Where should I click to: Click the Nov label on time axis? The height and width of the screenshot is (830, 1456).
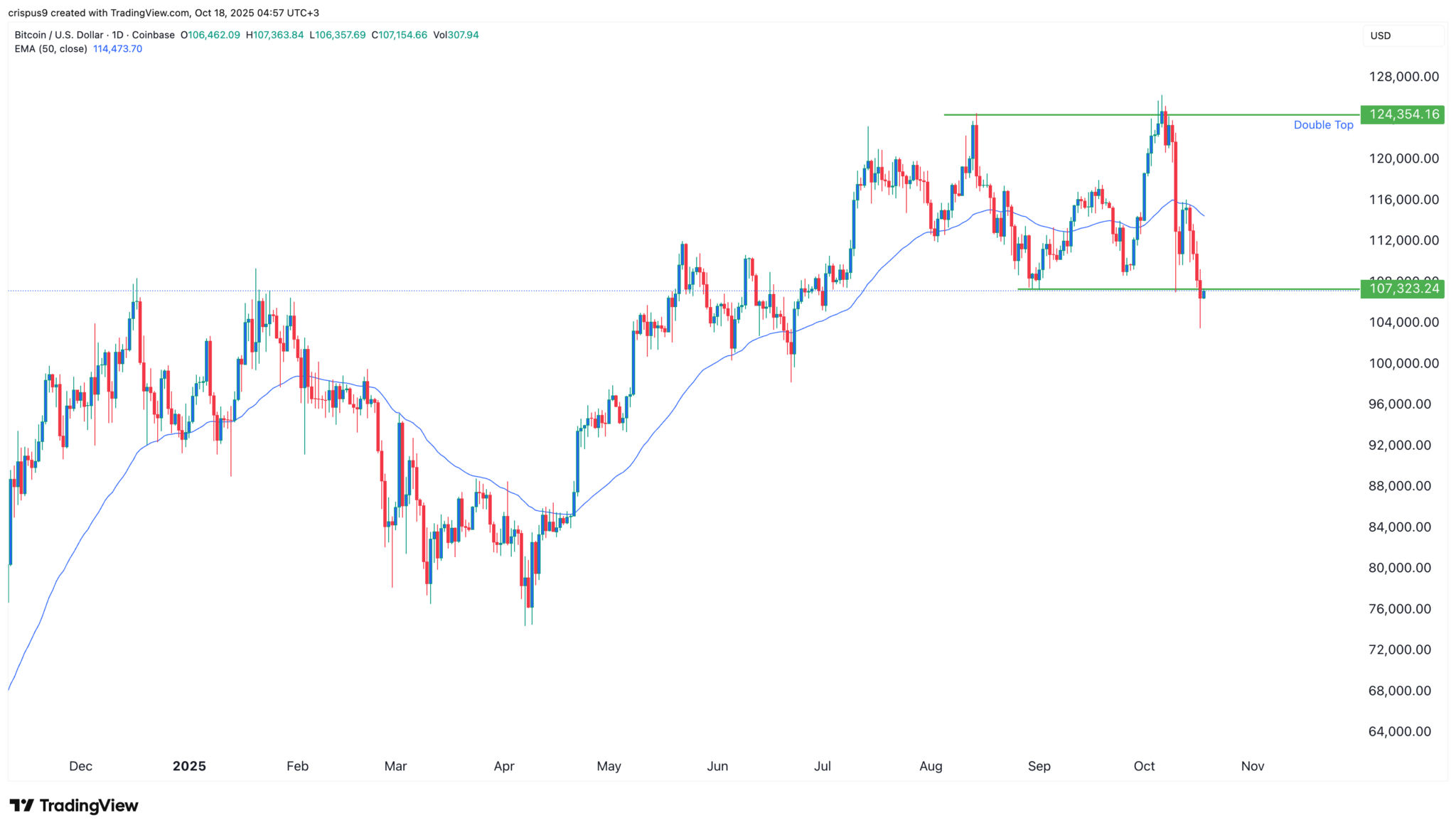(1253, 766)
